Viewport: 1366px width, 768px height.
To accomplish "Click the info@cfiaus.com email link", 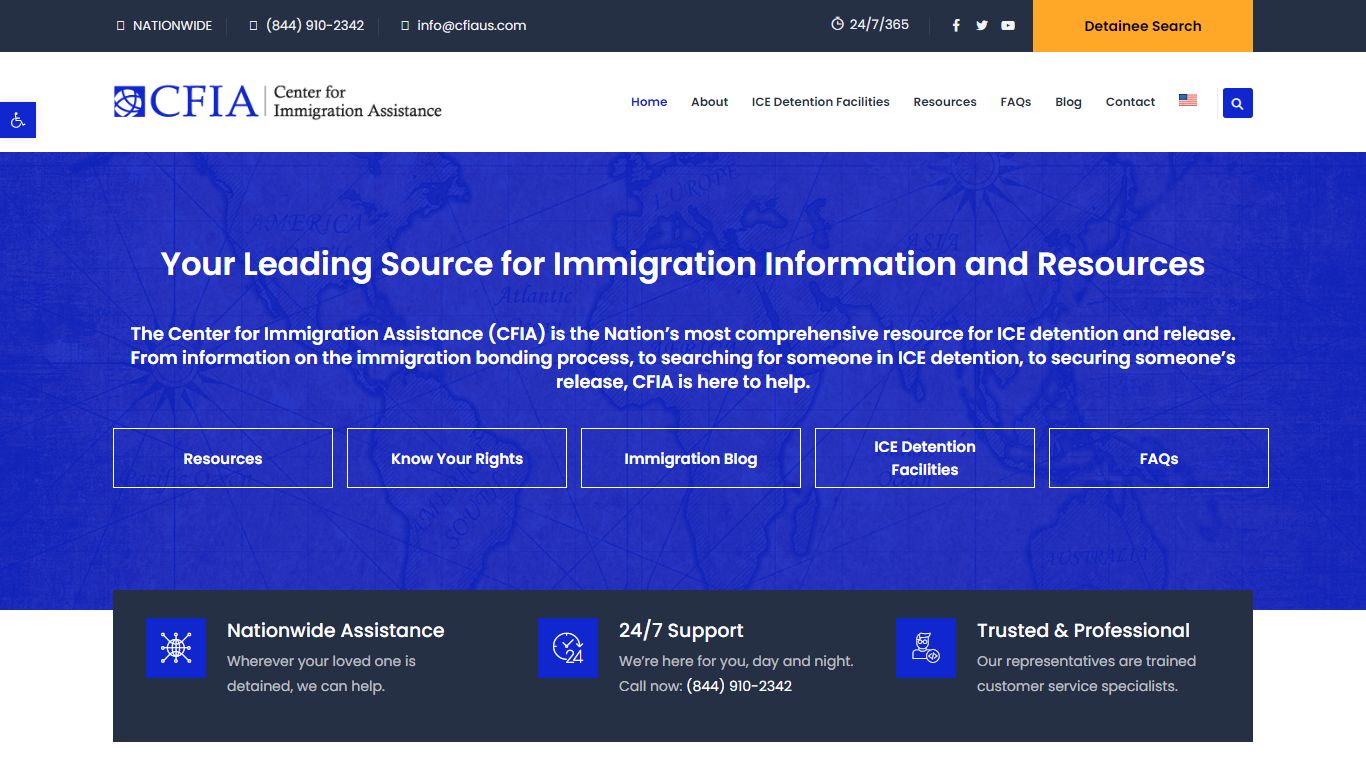I will 472,26.
